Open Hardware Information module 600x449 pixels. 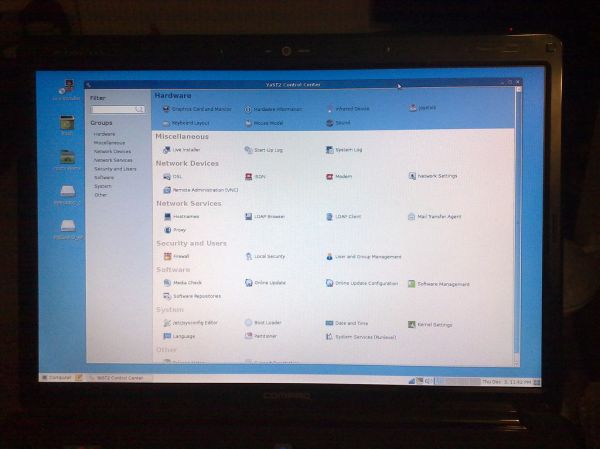[x=273, y=109]
